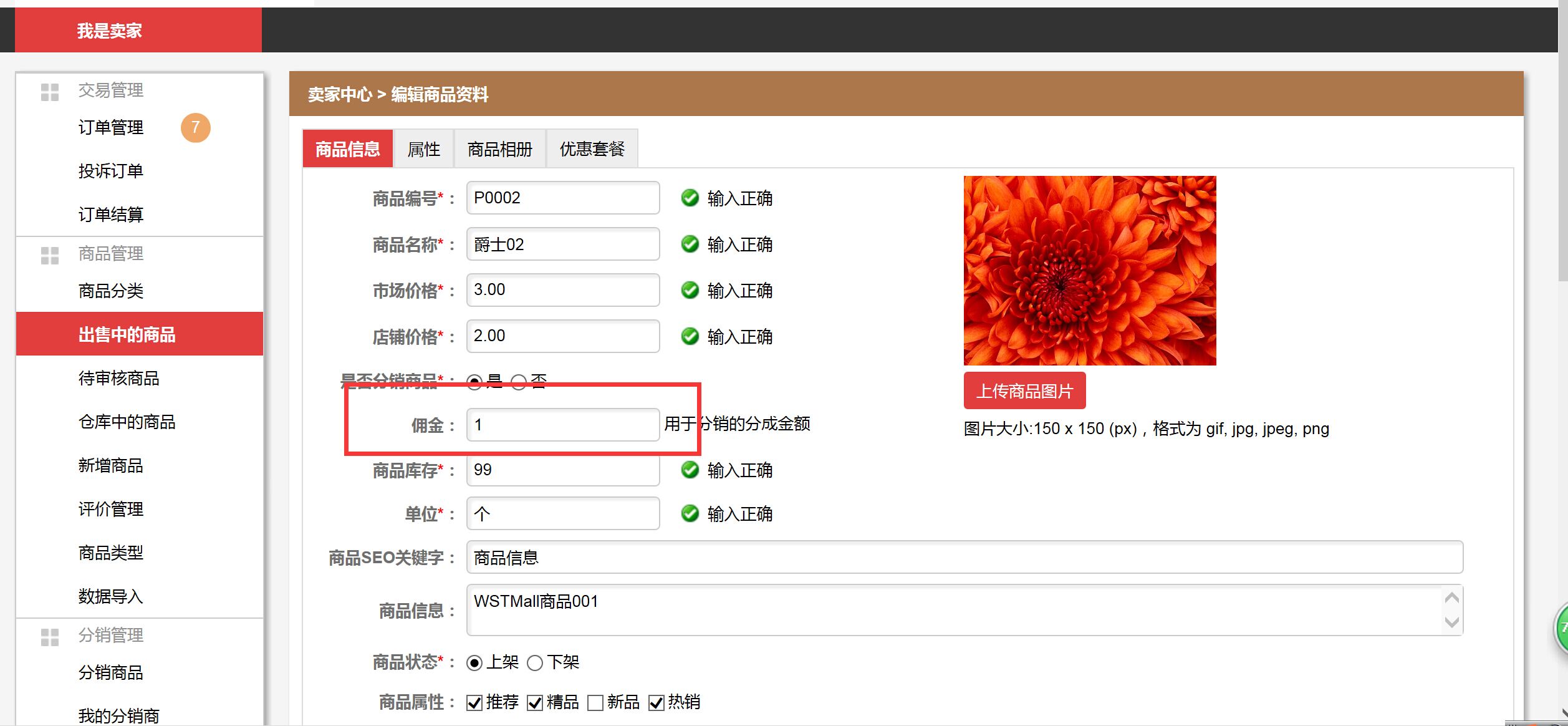Screen dimensions: 1568x726
Task: Click 上传商品图片 upload button
Action: coord(1024,391)
